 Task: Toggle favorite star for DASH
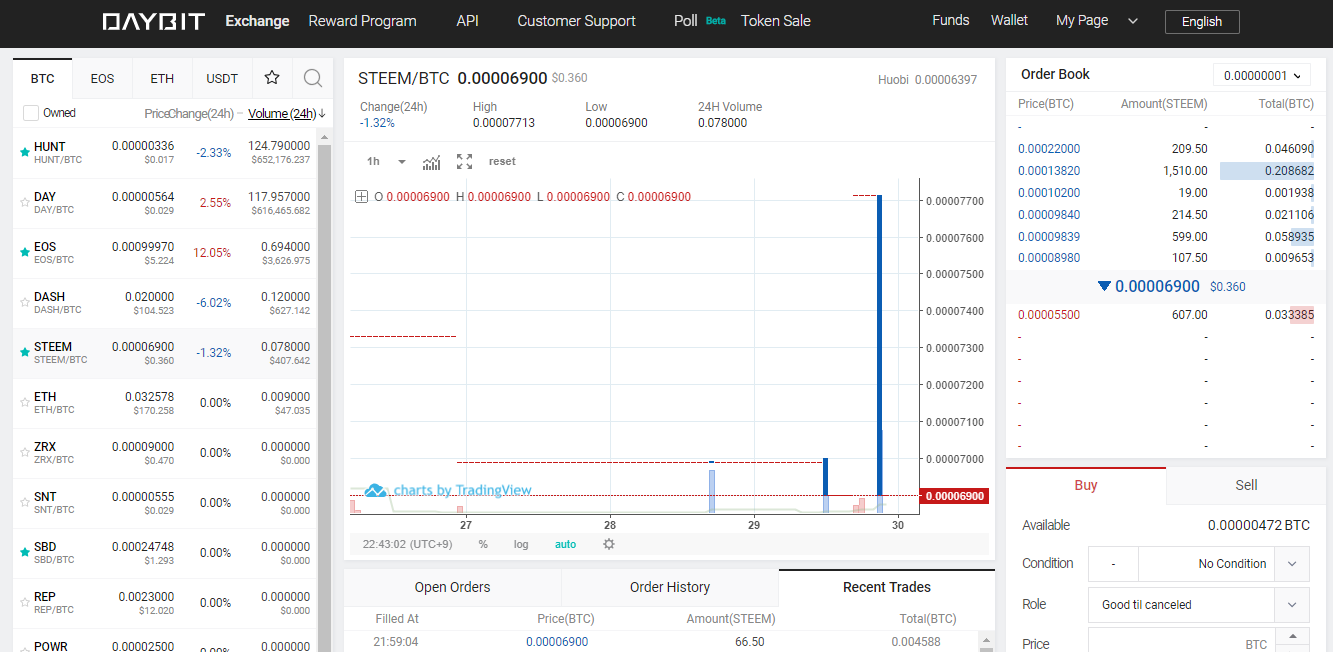(24, 303)
